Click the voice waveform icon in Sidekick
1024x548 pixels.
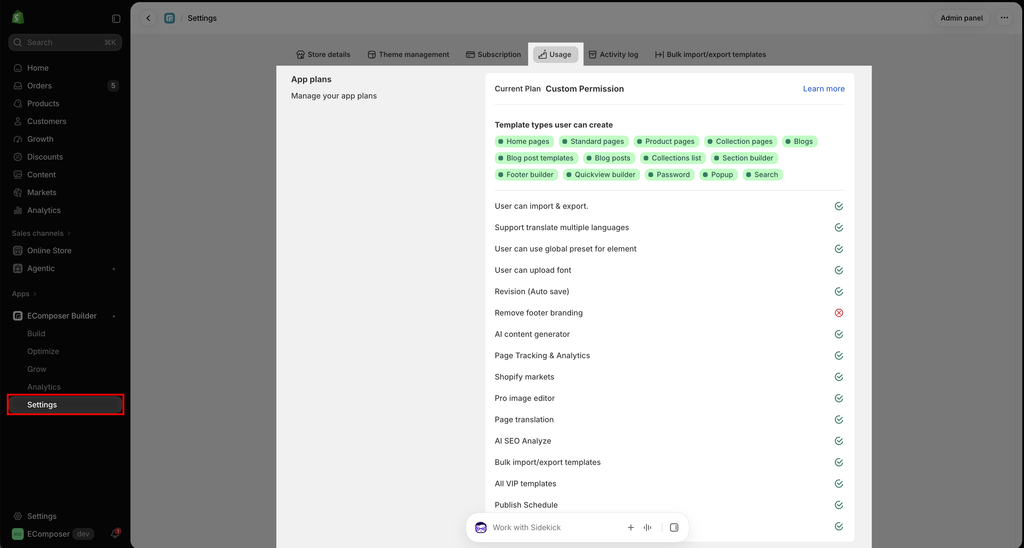point(647,528)
